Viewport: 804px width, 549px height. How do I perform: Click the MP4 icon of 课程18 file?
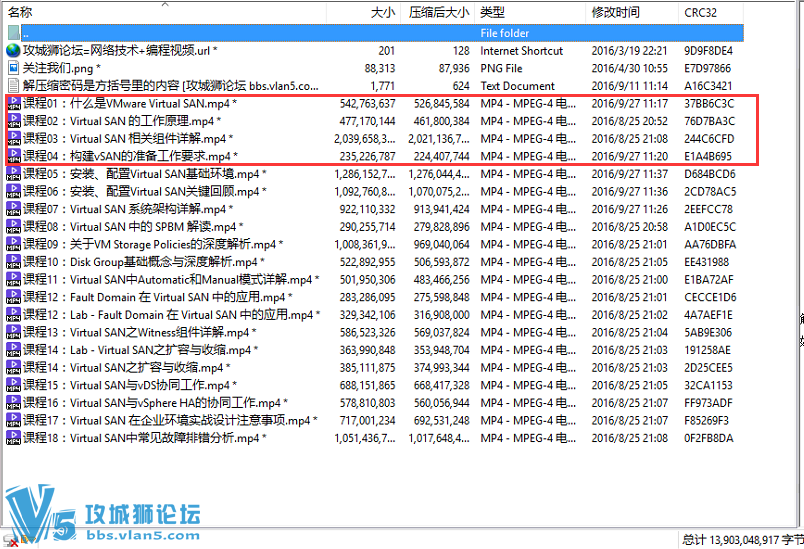(x=13, y=438)
